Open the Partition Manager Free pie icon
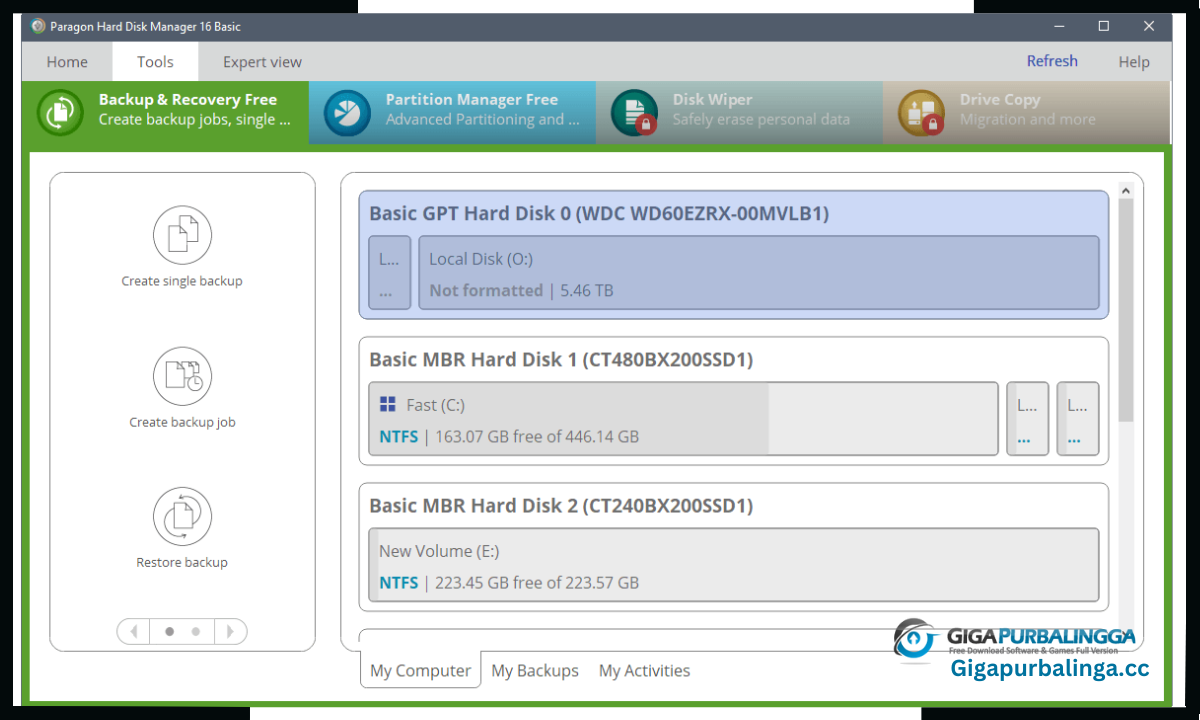The image size is (1200, 720). [x=348, y=111]
